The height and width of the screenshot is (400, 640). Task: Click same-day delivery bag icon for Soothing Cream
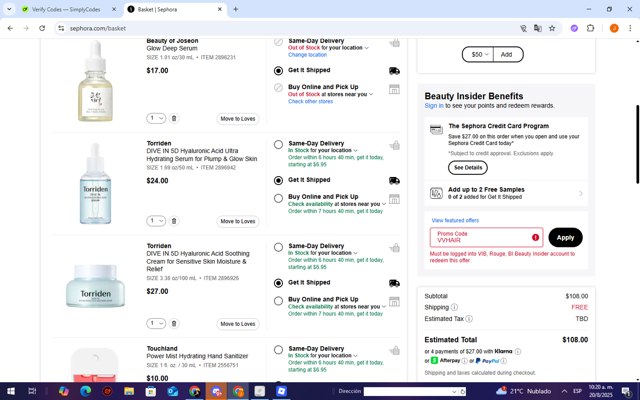[395, 248]
